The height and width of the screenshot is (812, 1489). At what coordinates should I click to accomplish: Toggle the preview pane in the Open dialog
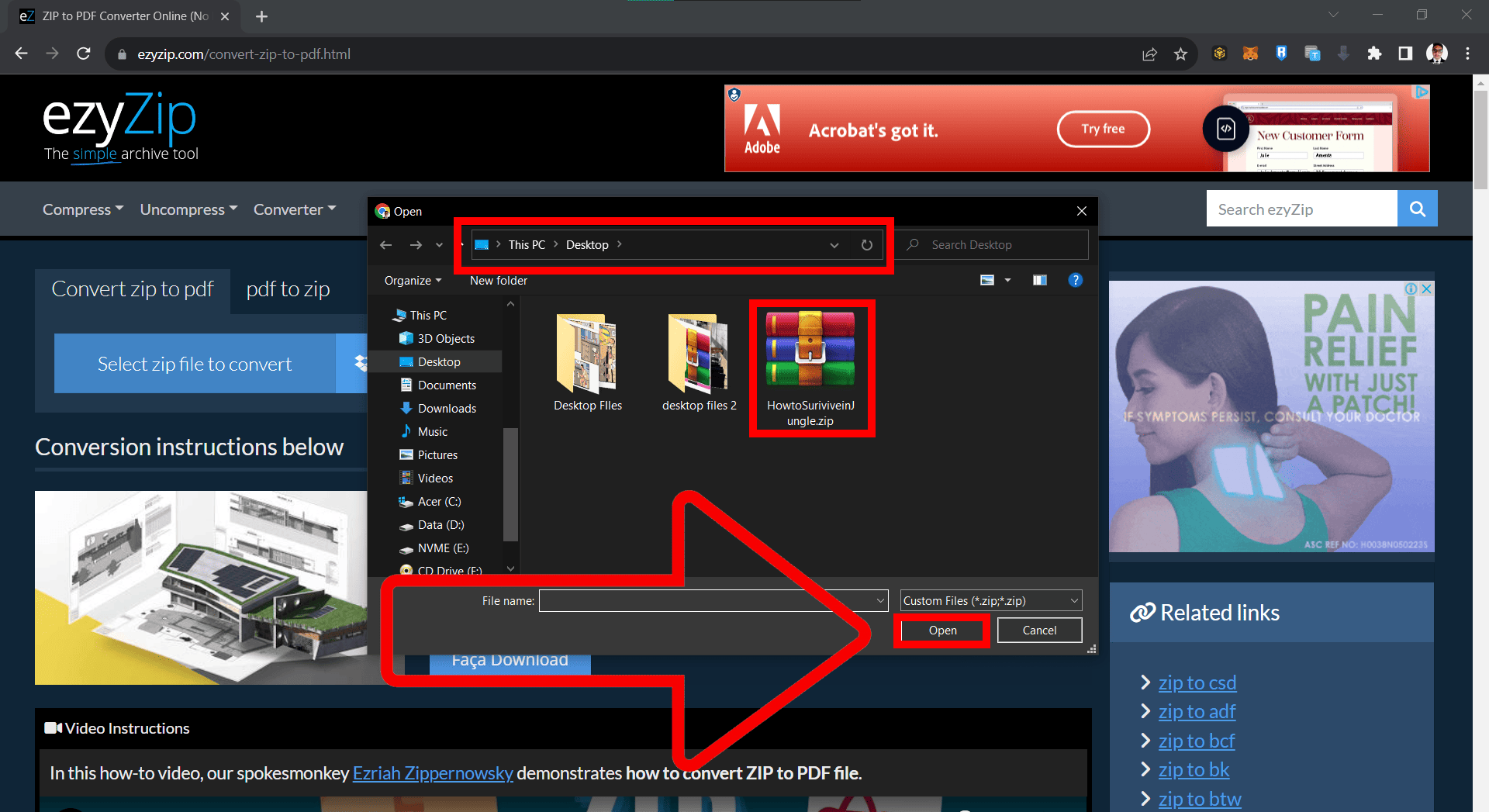[1040, 280]
